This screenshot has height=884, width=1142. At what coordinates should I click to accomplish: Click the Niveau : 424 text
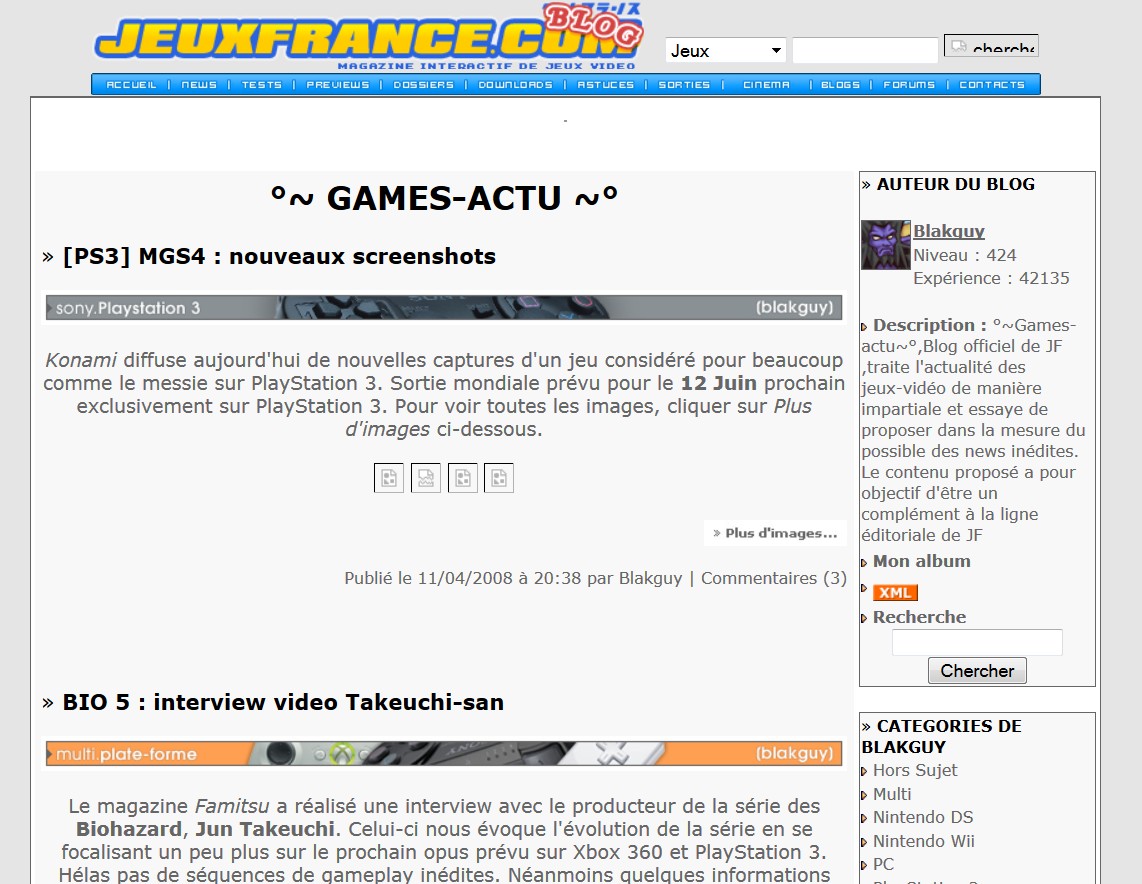pos(964,256)
